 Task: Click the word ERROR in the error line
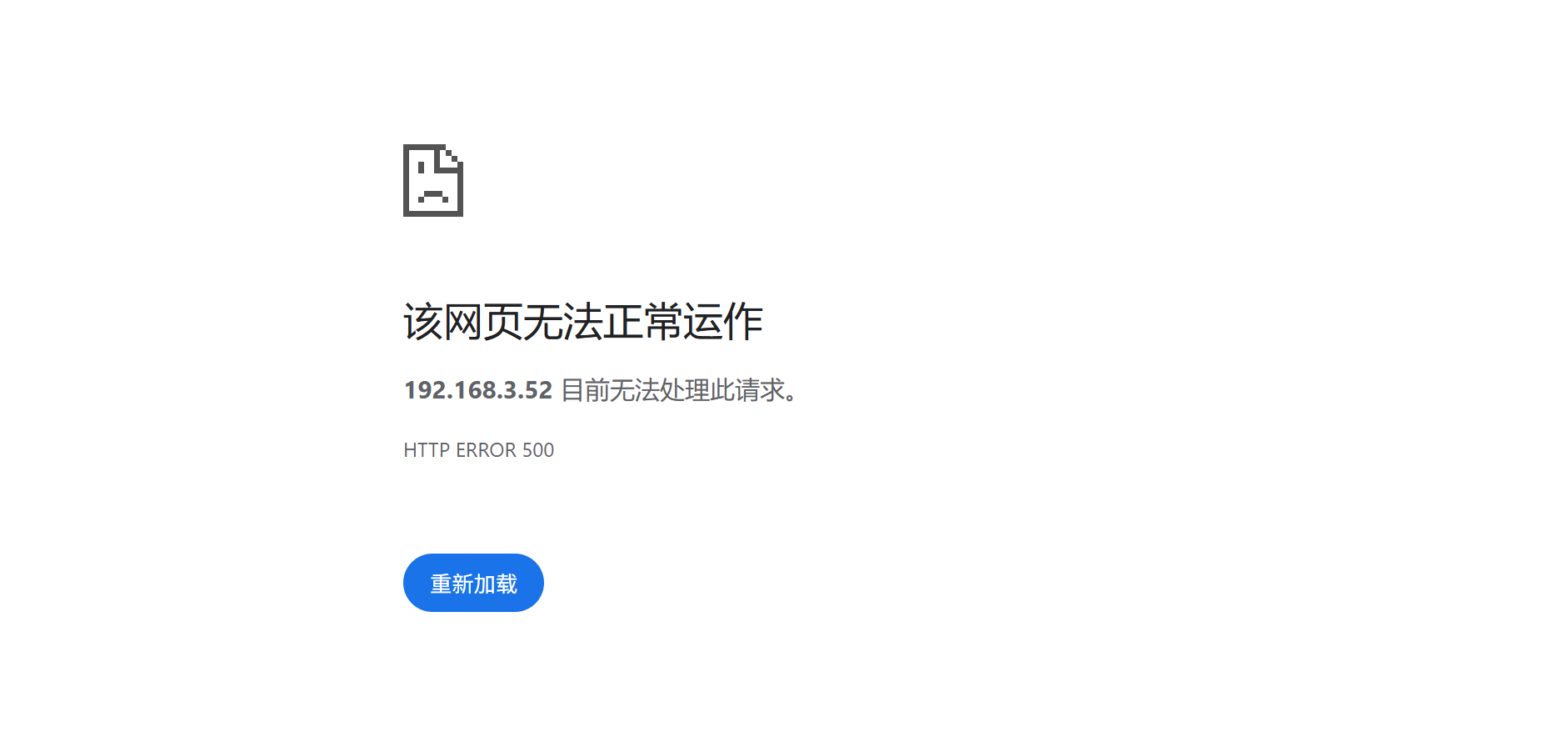click(487, 450)
